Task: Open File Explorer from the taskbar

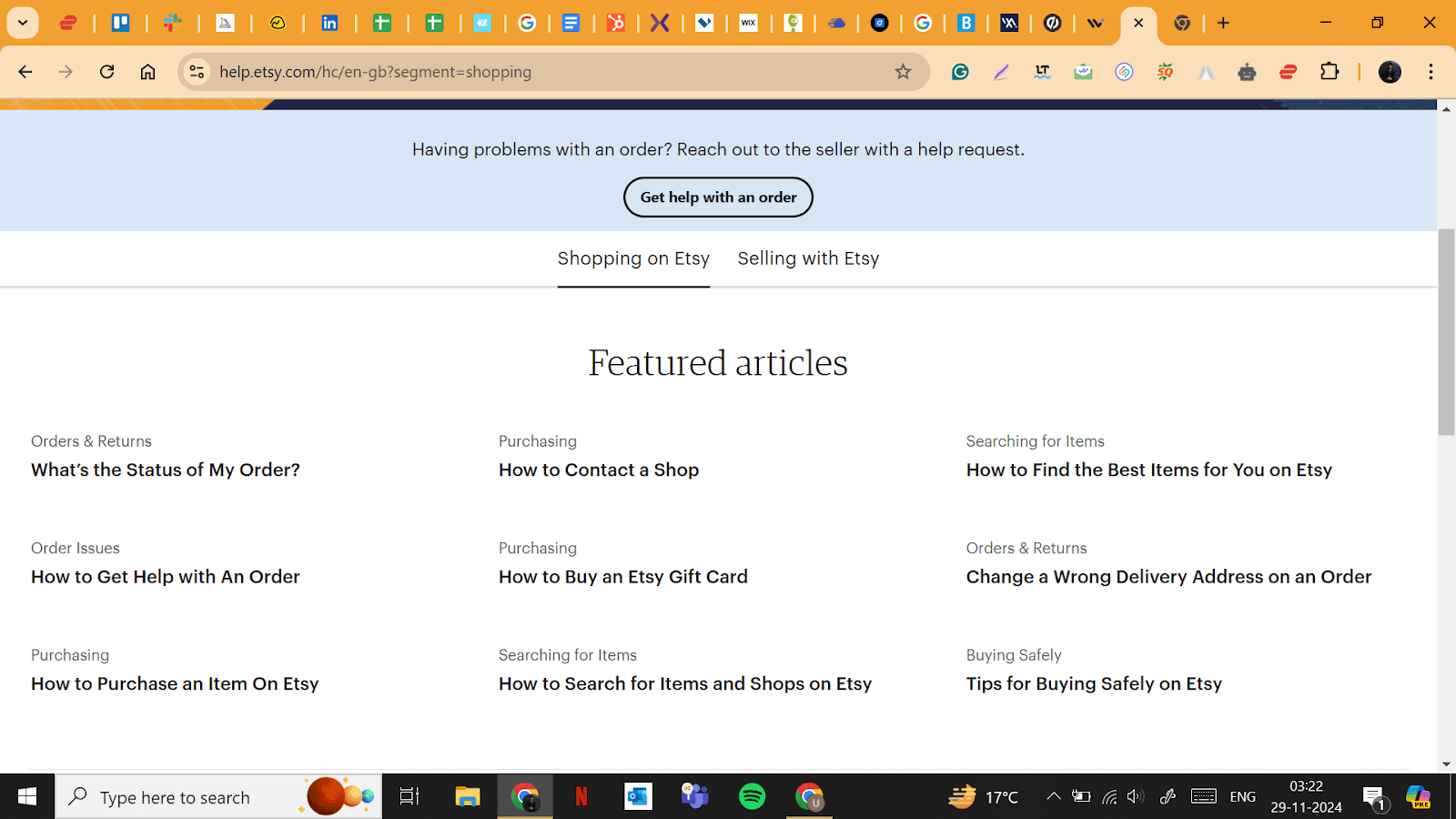Action: [467, 797]
